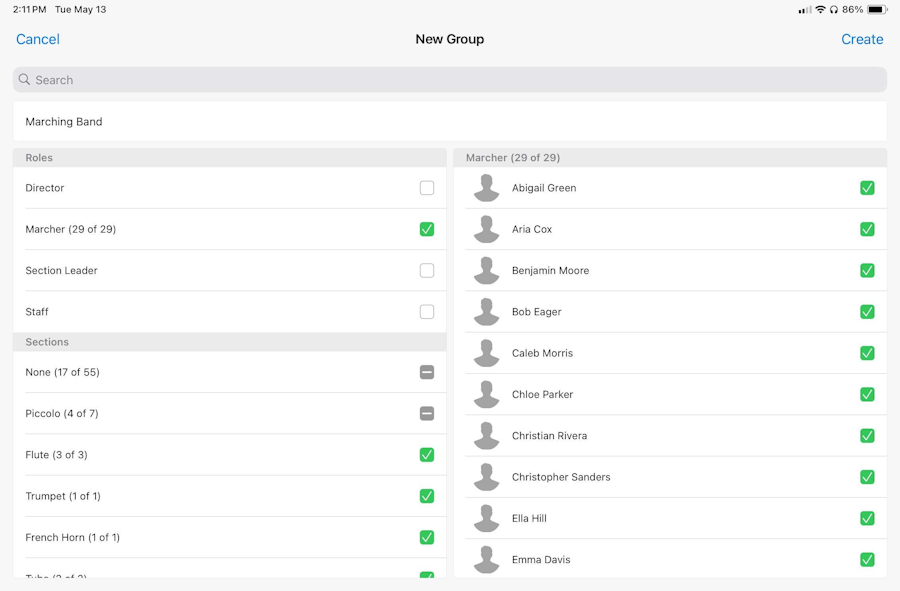Uncheck the Flute (3 of 3) section

tap(427, 455)
